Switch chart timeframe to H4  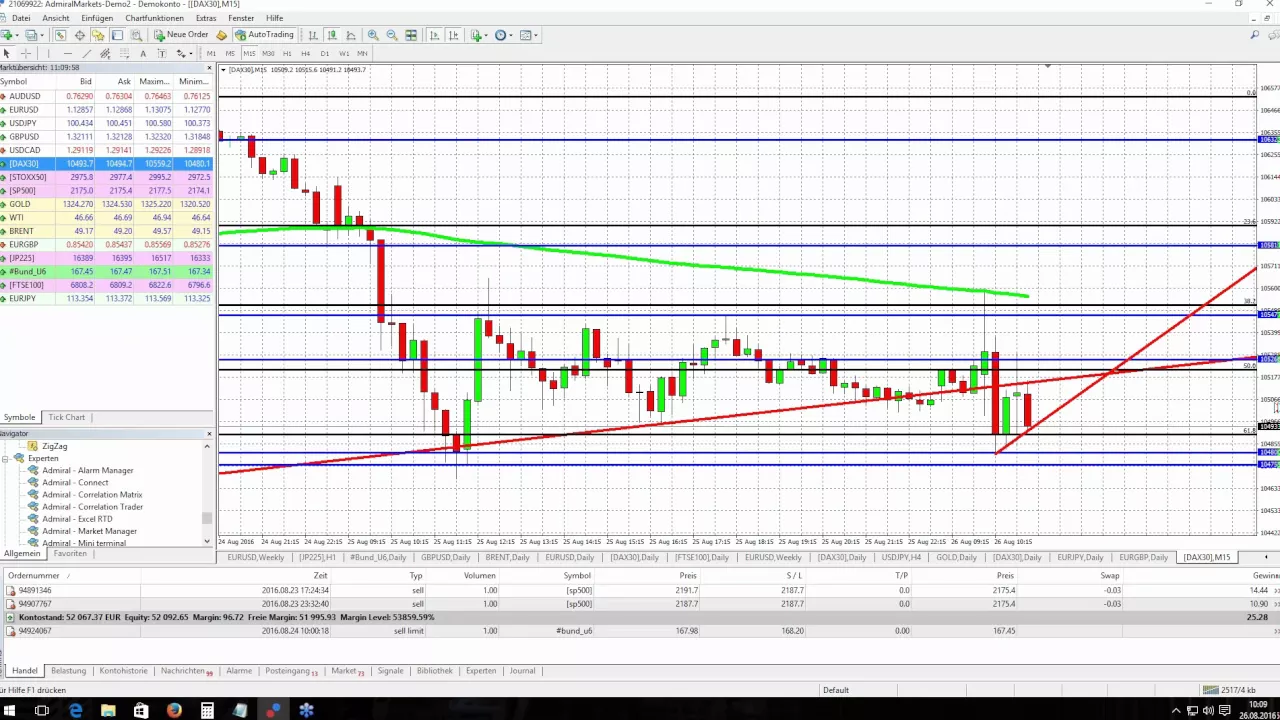(x=306, y=53)
